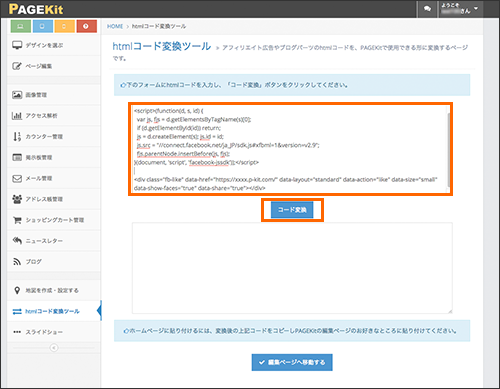This screenshot has width=500, height=389.
Task: Click the アドレス帳管理 people icon
Action: [x=17, y=199]
